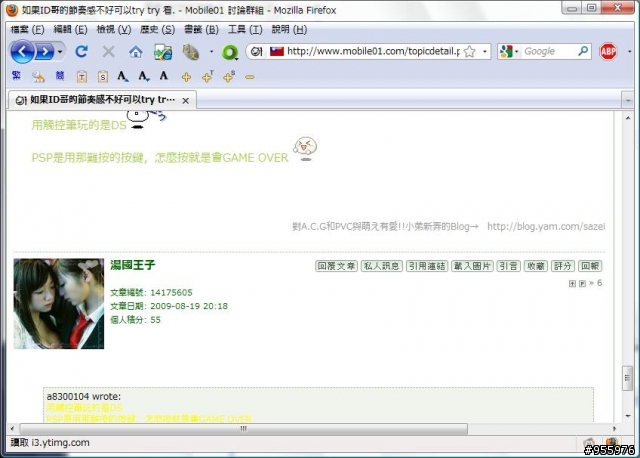Click the horizontal scrollbar thumb
The height and width of the screenshot is (458, 640).
244,429
